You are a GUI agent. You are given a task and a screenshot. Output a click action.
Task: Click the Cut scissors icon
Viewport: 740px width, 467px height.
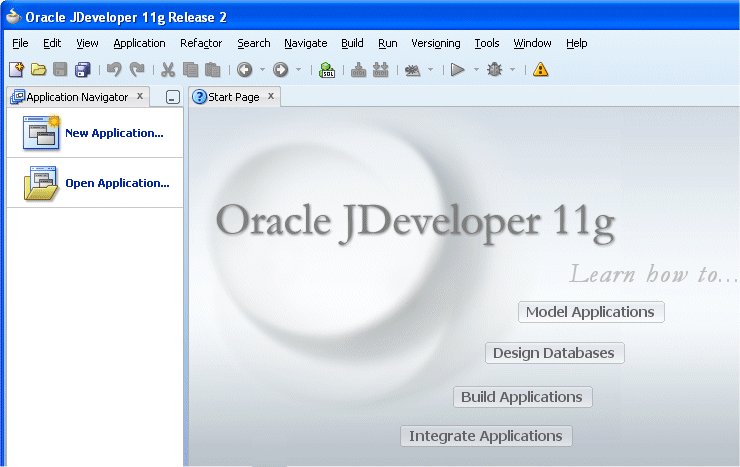(x=167, y=70)
